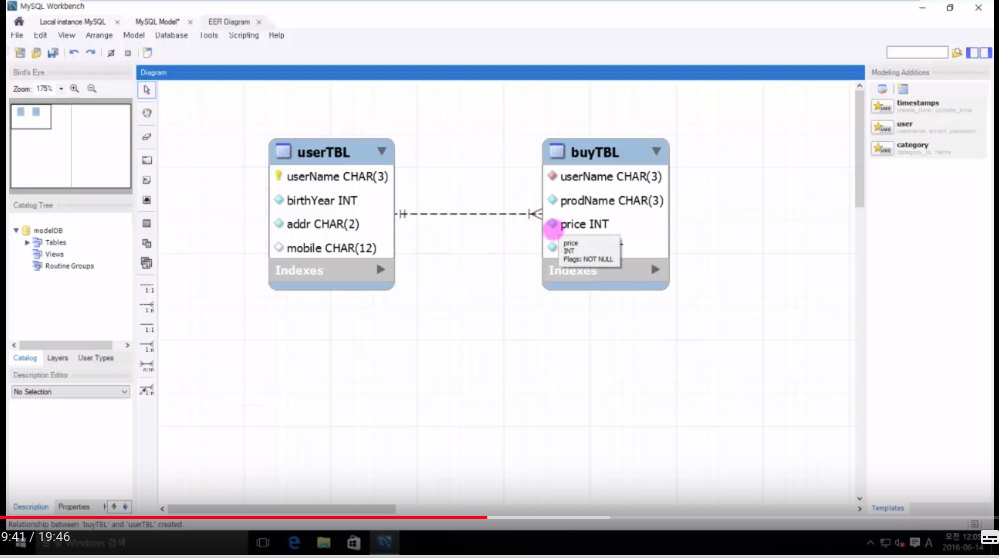This screenshot has width=999, height=558.
Task: Select the identifying 1:n relationship tool
Action: click(147, 347)
